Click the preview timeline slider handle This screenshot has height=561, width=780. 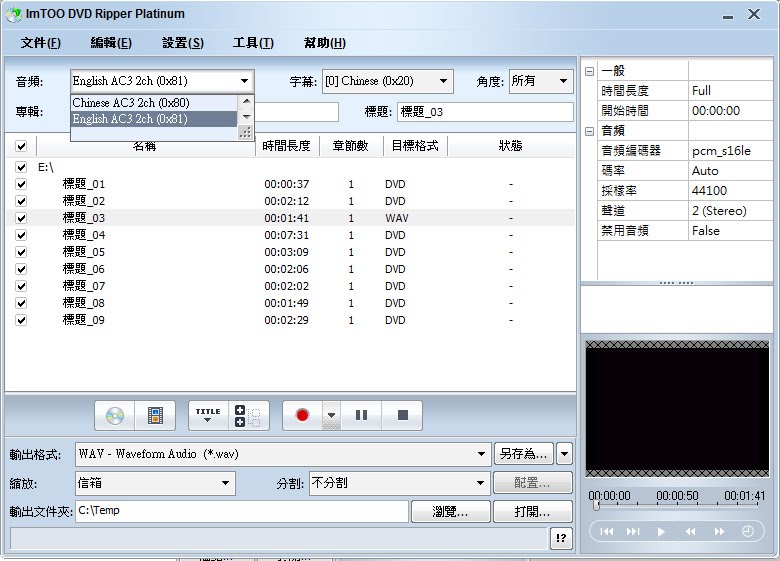point(596,506)
